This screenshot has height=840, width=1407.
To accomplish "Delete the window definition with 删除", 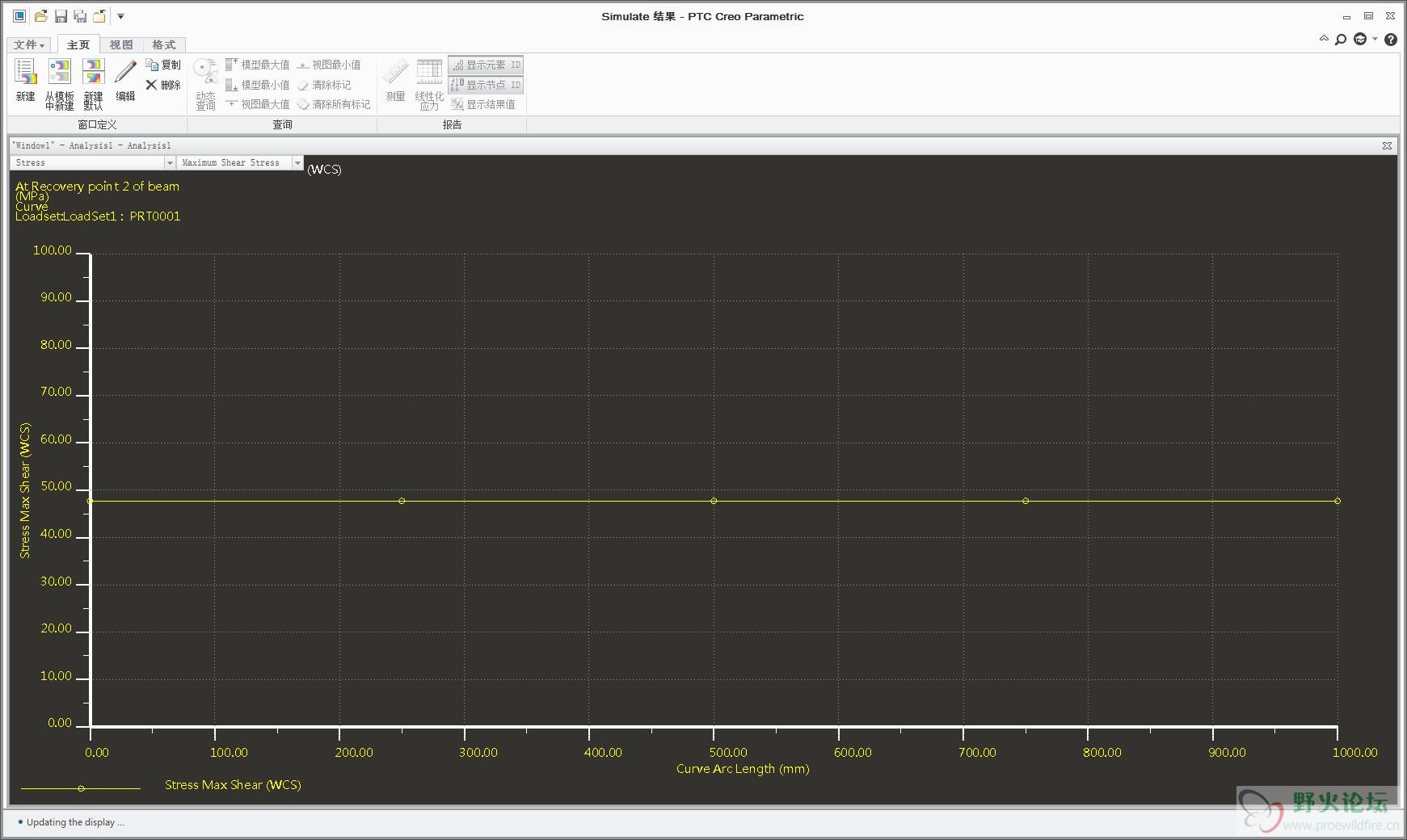I will pyautogui.click(x=163, y=85).
